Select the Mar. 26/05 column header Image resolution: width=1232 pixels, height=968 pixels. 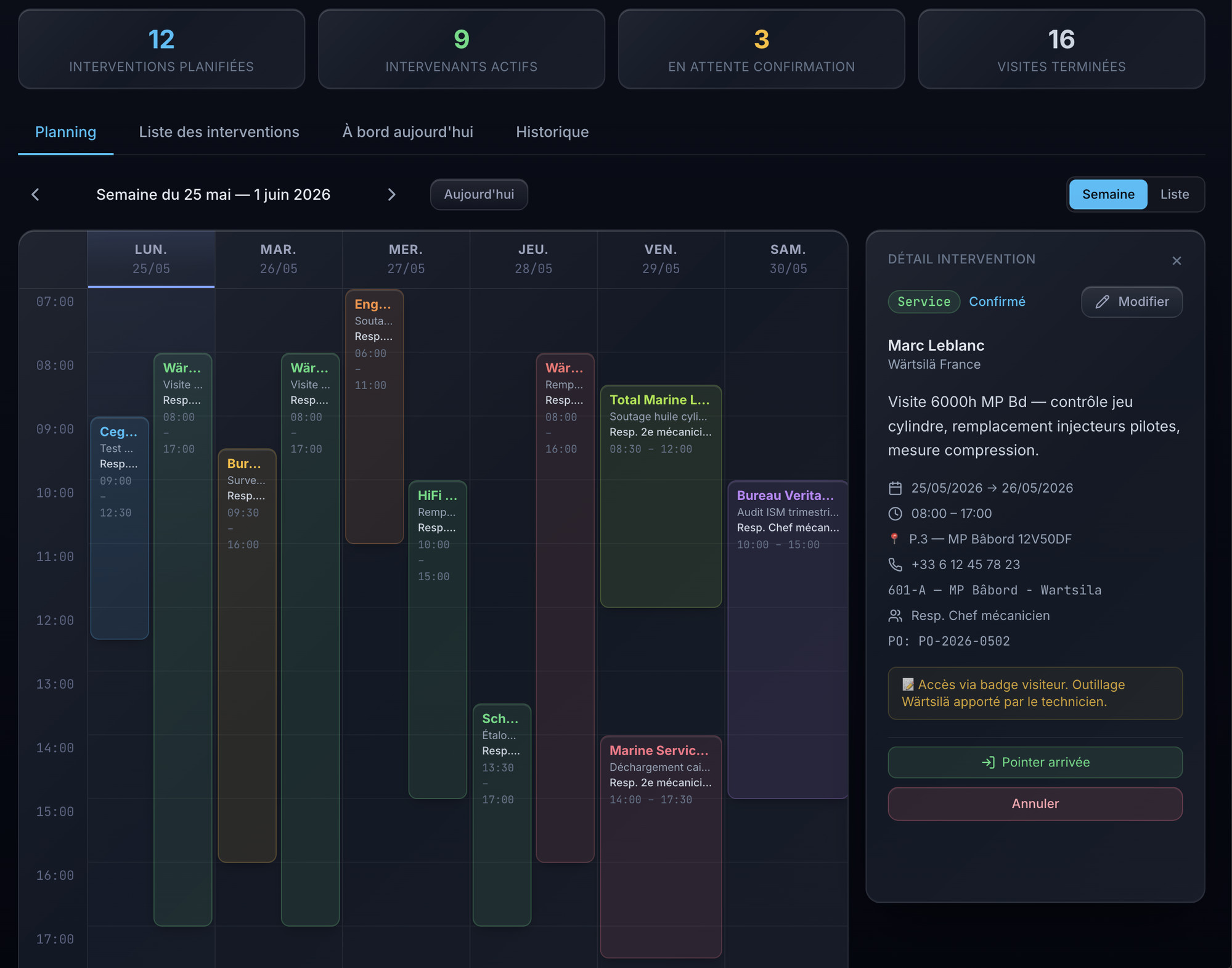[x=279, y=259]
